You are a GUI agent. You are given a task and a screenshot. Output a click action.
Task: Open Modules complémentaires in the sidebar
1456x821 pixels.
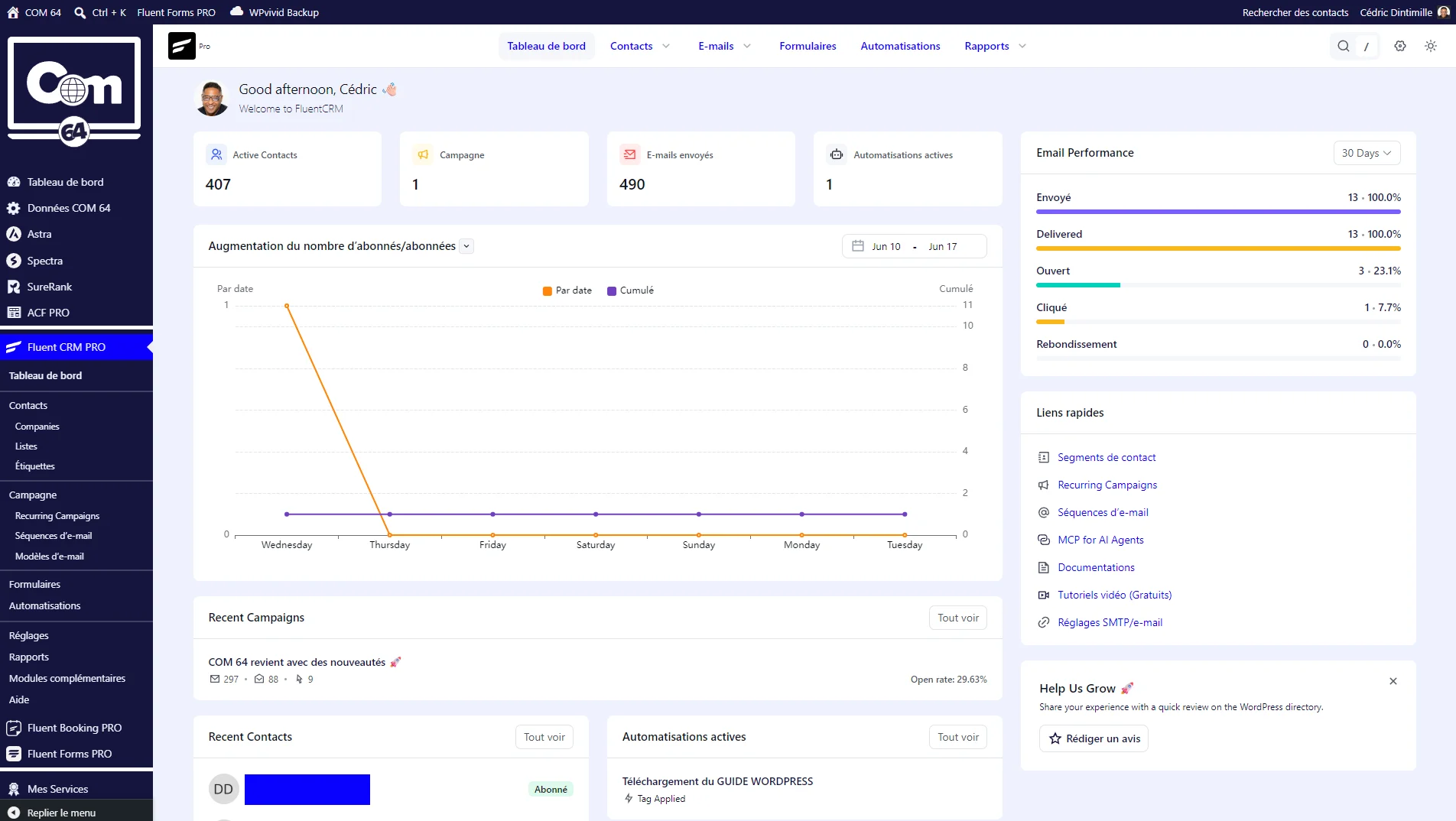67,678
